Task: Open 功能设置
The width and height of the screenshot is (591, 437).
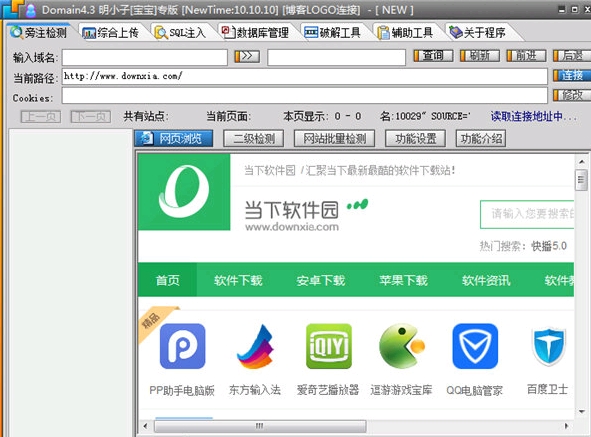Action: (415, 138)
